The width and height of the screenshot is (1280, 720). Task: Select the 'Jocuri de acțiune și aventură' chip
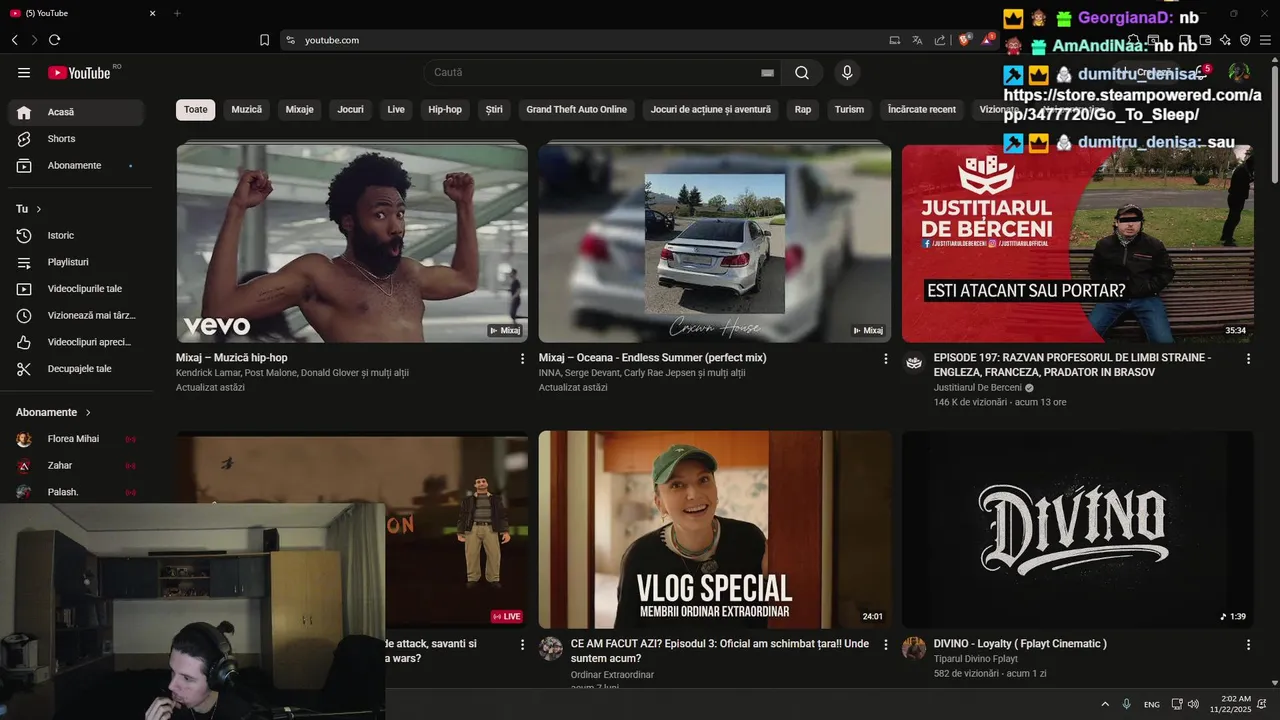[711, 110]
